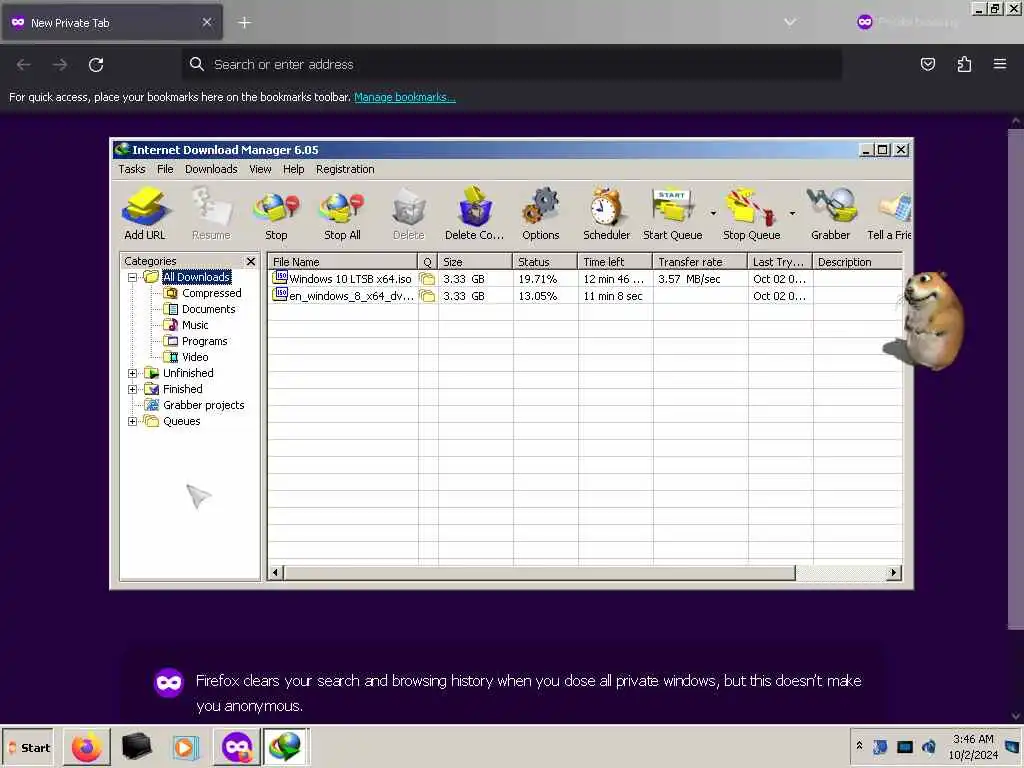Open the Grabber tool icon
Viewport: 1024px width, 768px height.
click(x=831, y=214)
